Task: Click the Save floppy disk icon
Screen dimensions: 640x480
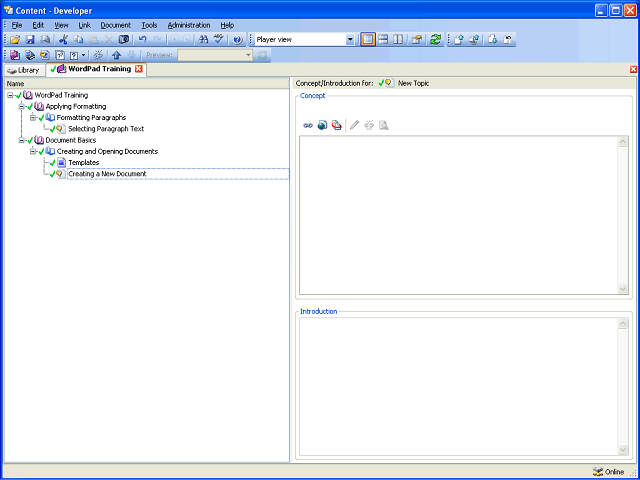Action: [x=30, y=40]
